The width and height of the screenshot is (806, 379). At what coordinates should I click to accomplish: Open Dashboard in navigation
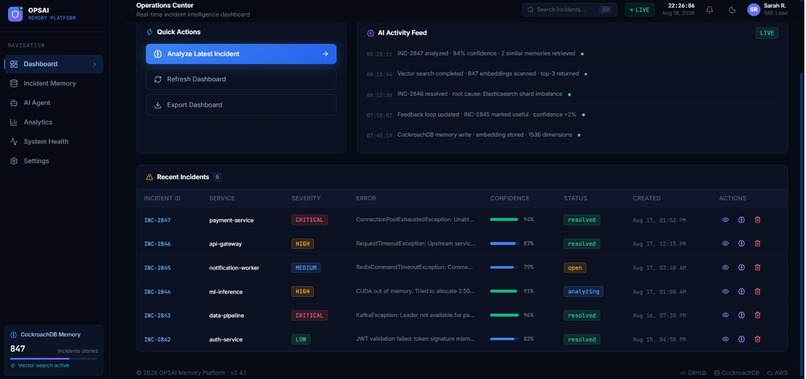point(53,64)
